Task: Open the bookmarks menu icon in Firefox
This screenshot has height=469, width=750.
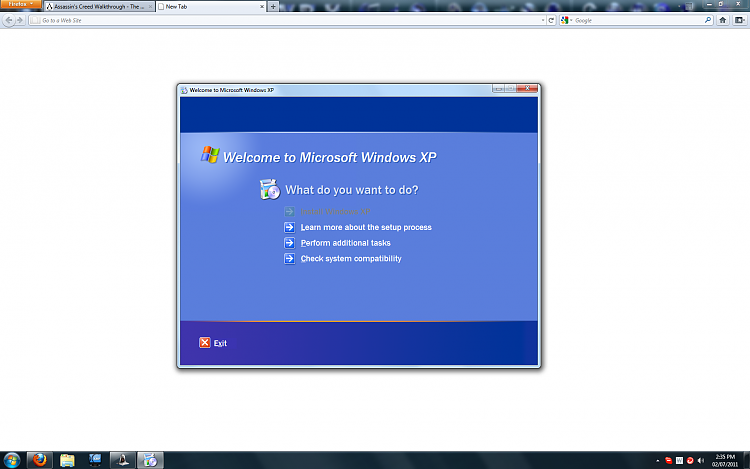Action: tap(739, 20)
